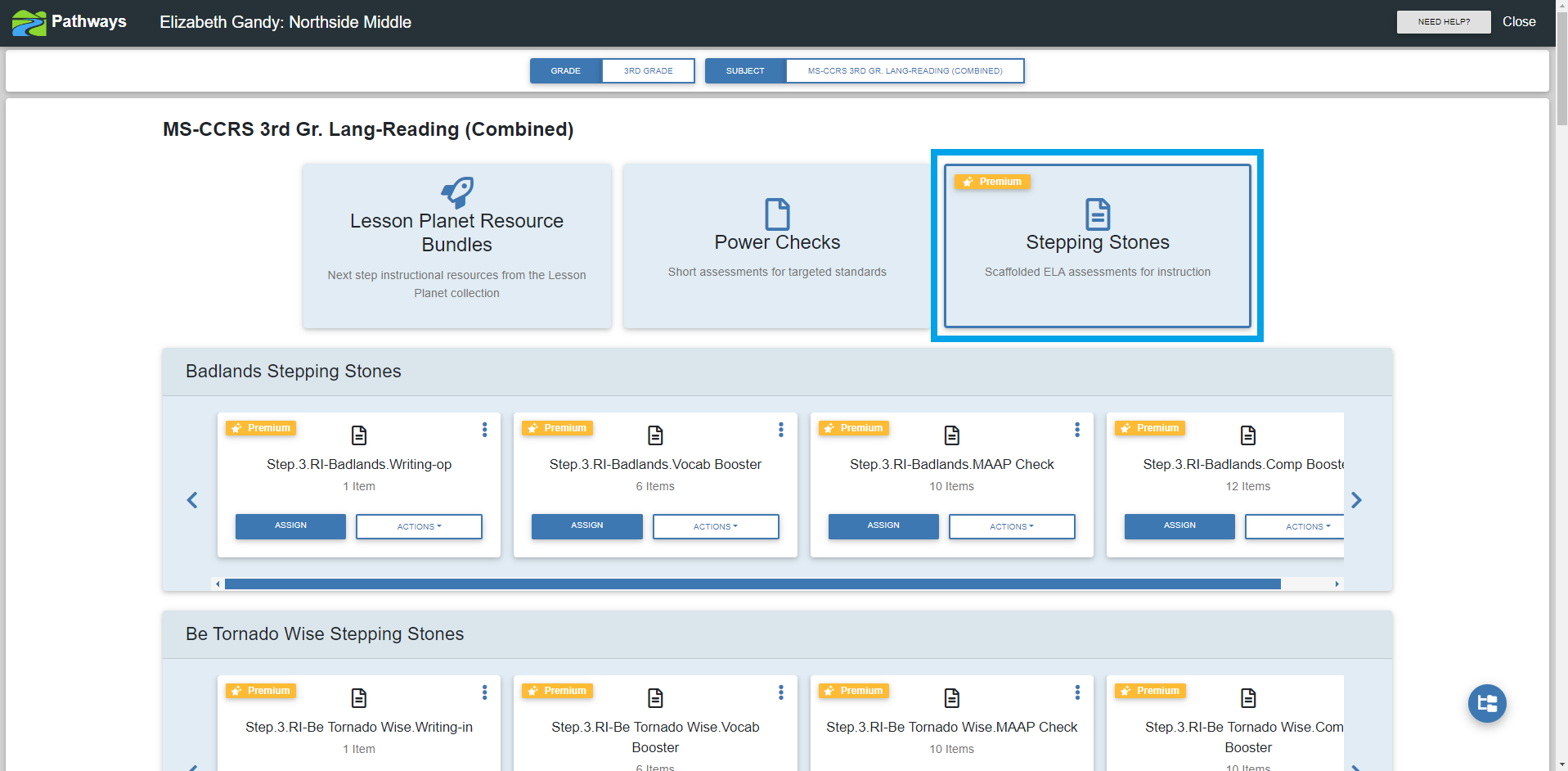Click Premium badge on Badlands Vocab Booster card
Viewport: 1568px width, 771px height.
[557, 428]
